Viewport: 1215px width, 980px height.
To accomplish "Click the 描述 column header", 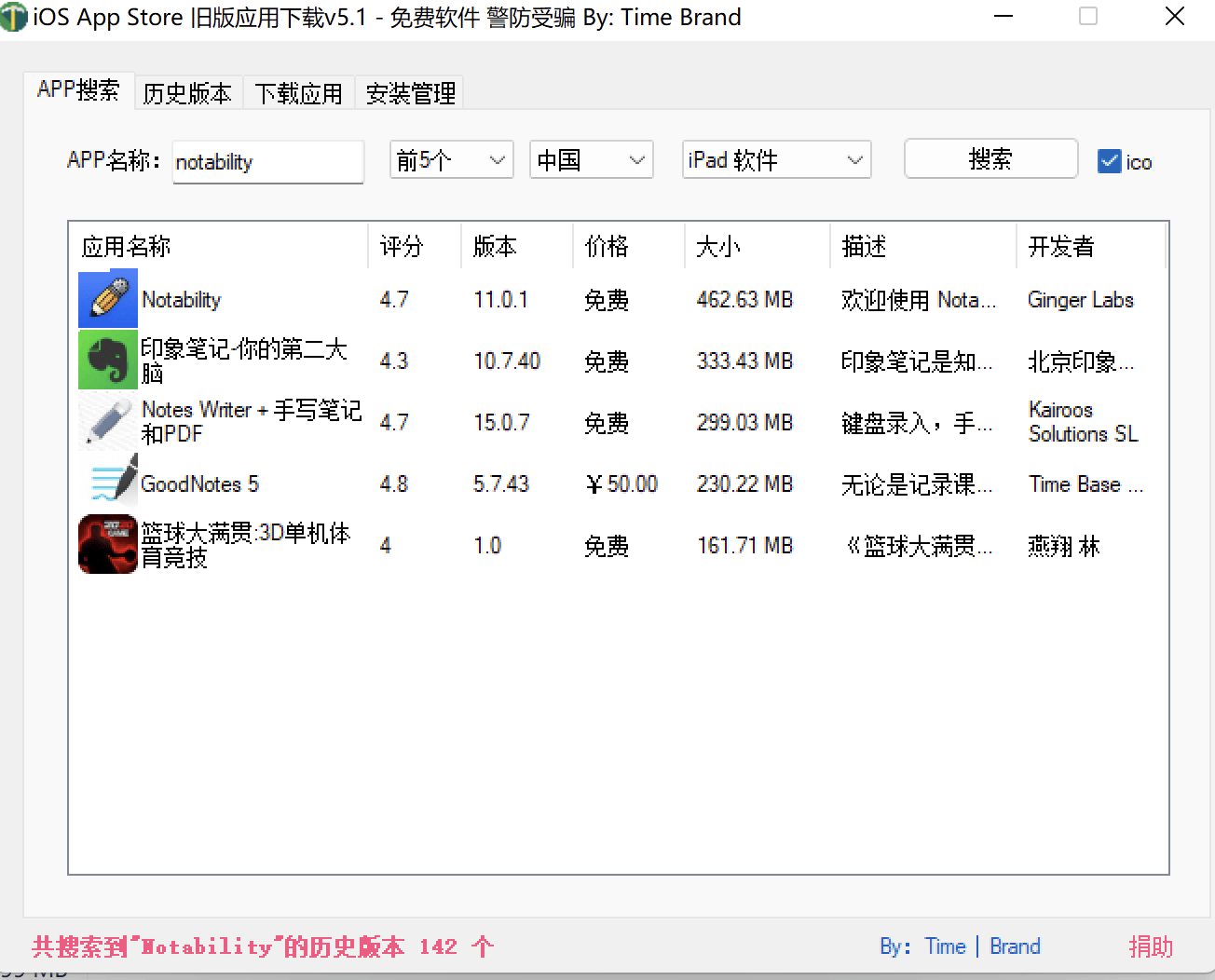I will [x=922, y=247].
